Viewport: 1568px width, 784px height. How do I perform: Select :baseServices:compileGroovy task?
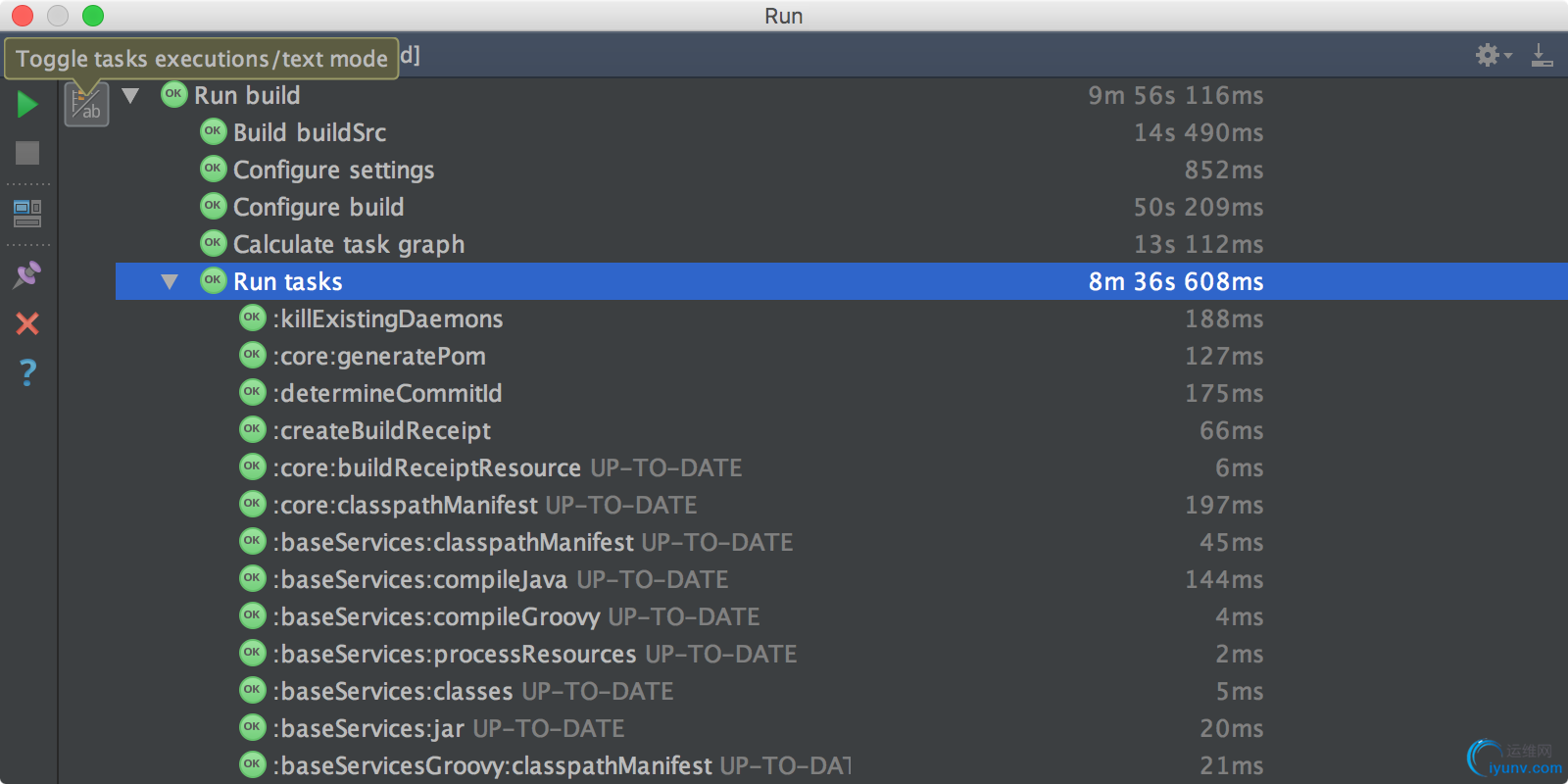[436, 616]
